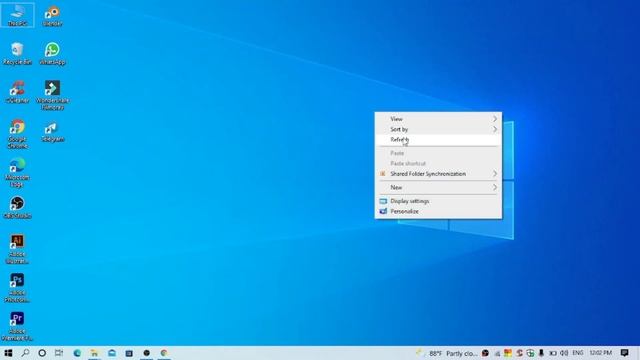Select the Microsoft Edge desktop shortcut

coord(17,172)
